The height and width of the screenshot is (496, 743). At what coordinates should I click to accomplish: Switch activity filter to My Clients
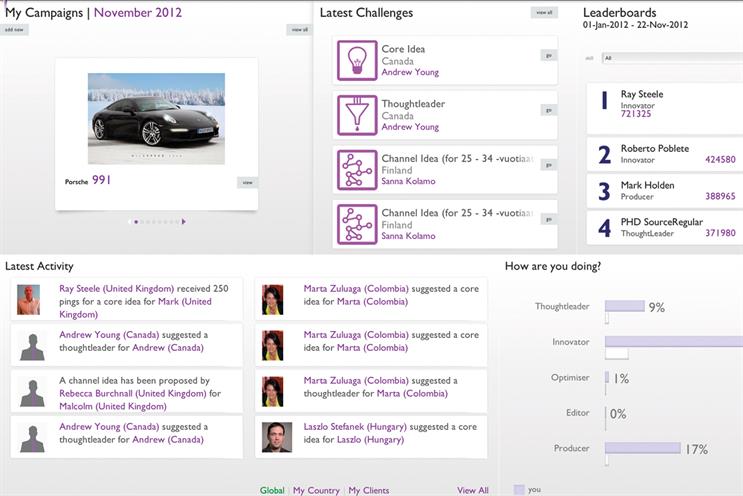pos(369,490)
